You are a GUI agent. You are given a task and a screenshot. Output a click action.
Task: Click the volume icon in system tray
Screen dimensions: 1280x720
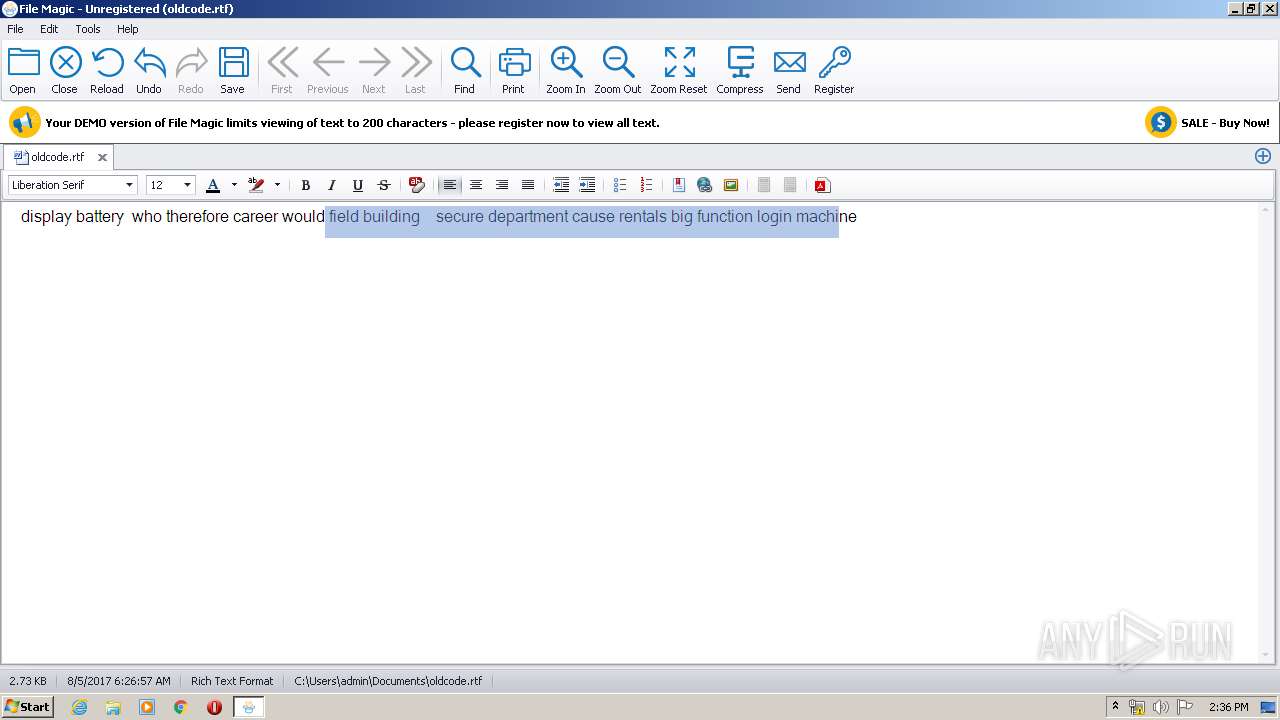point(1160,707)
